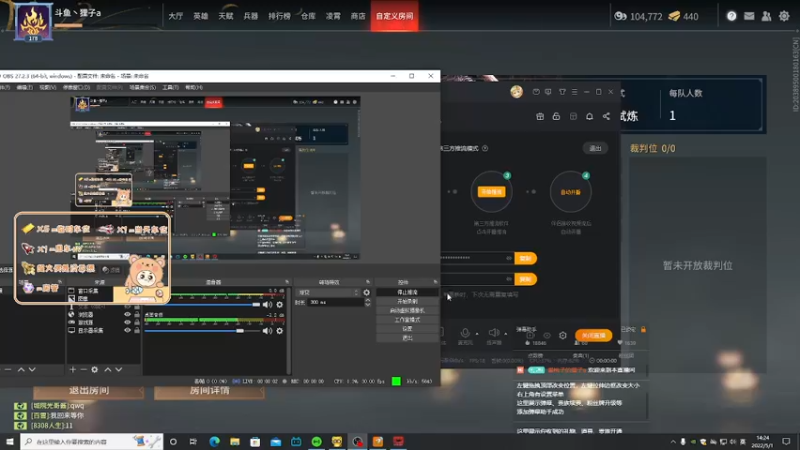The image size is (800, 450).
Task: Open game settings gear icon at top right
Action: [x=784, y=16]
